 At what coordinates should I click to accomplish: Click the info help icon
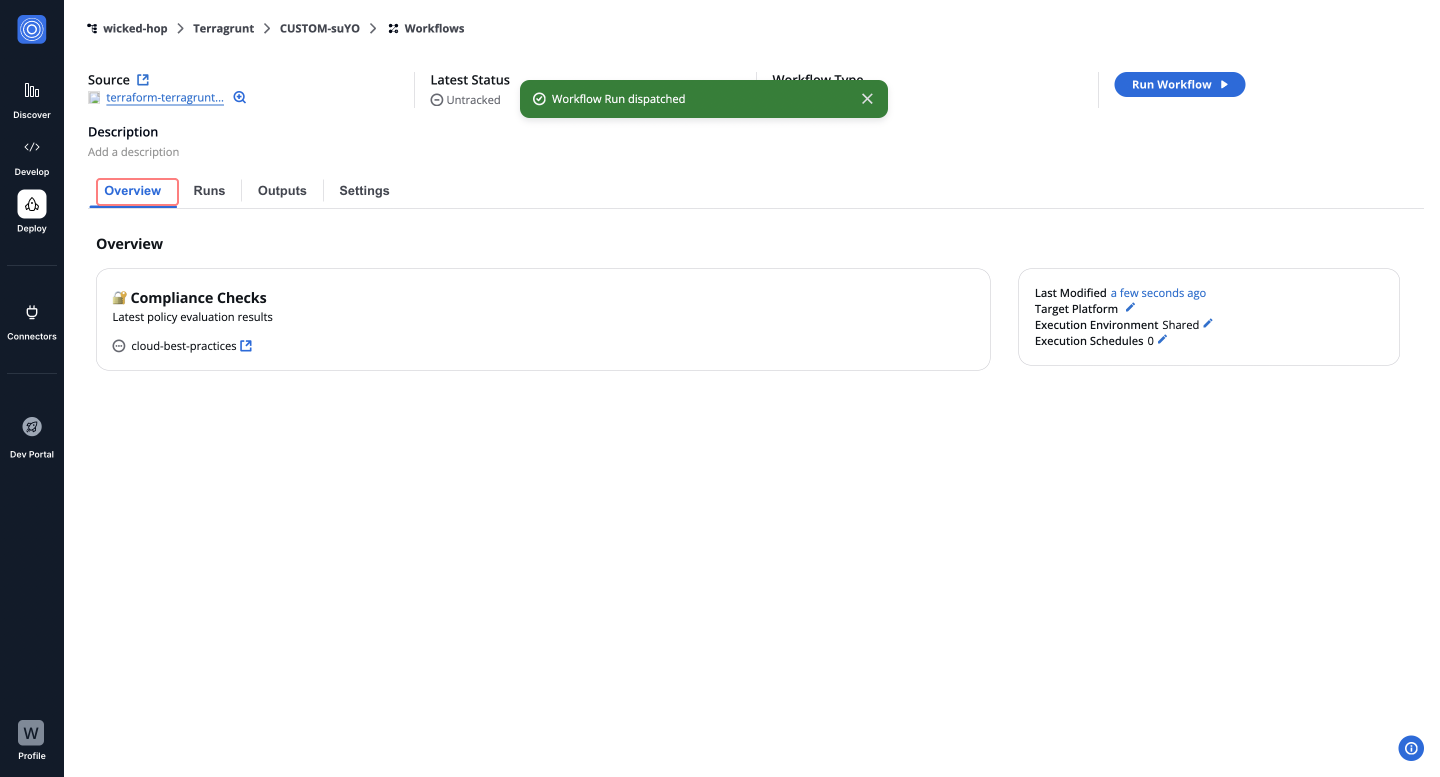coord(1411,748)
